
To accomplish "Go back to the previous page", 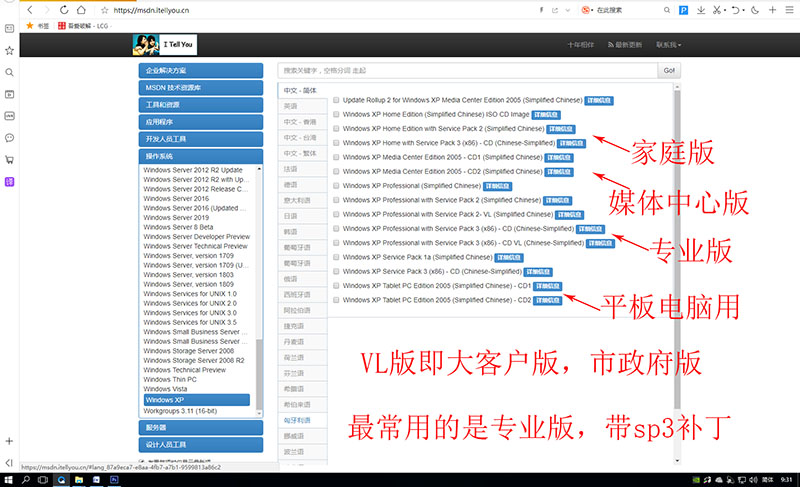I will tap(30, 10).
